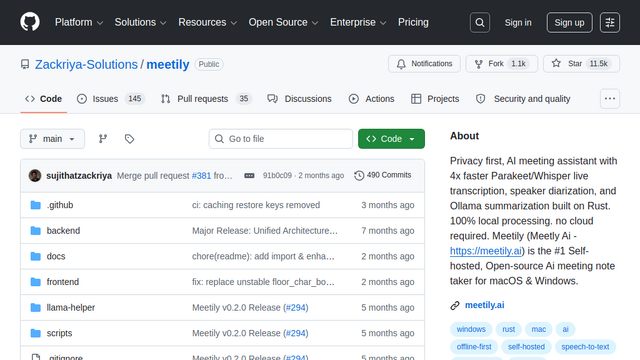640x360 pixels.
Task: Expand the Platform menu
Action: (x=79, y=22)
